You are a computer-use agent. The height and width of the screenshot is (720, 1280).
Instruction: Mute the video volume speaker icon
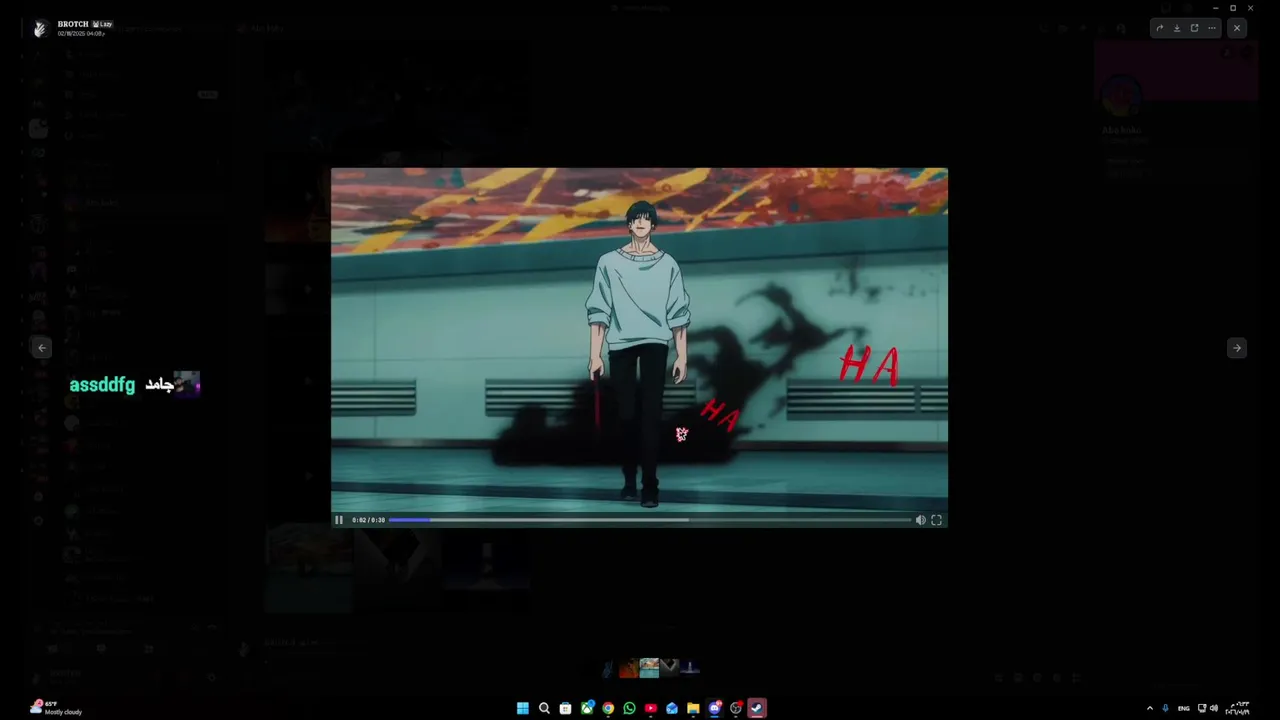tap(920, 520)
